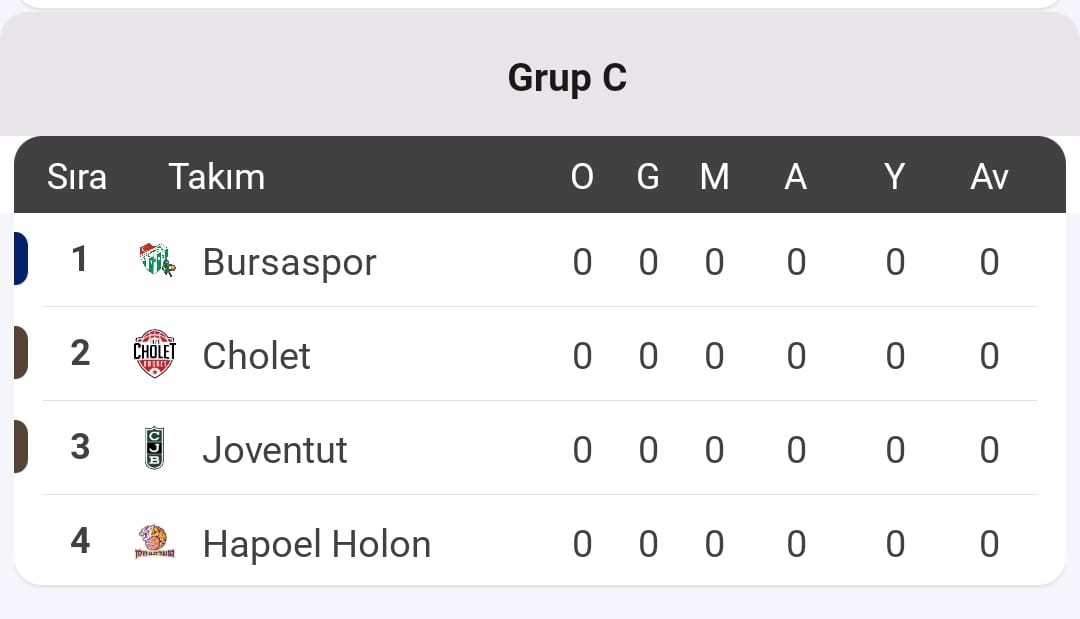The height and width of the screenshot is (619, 1080).
Task: Select the rank number 4 cell
Action: 81,541
